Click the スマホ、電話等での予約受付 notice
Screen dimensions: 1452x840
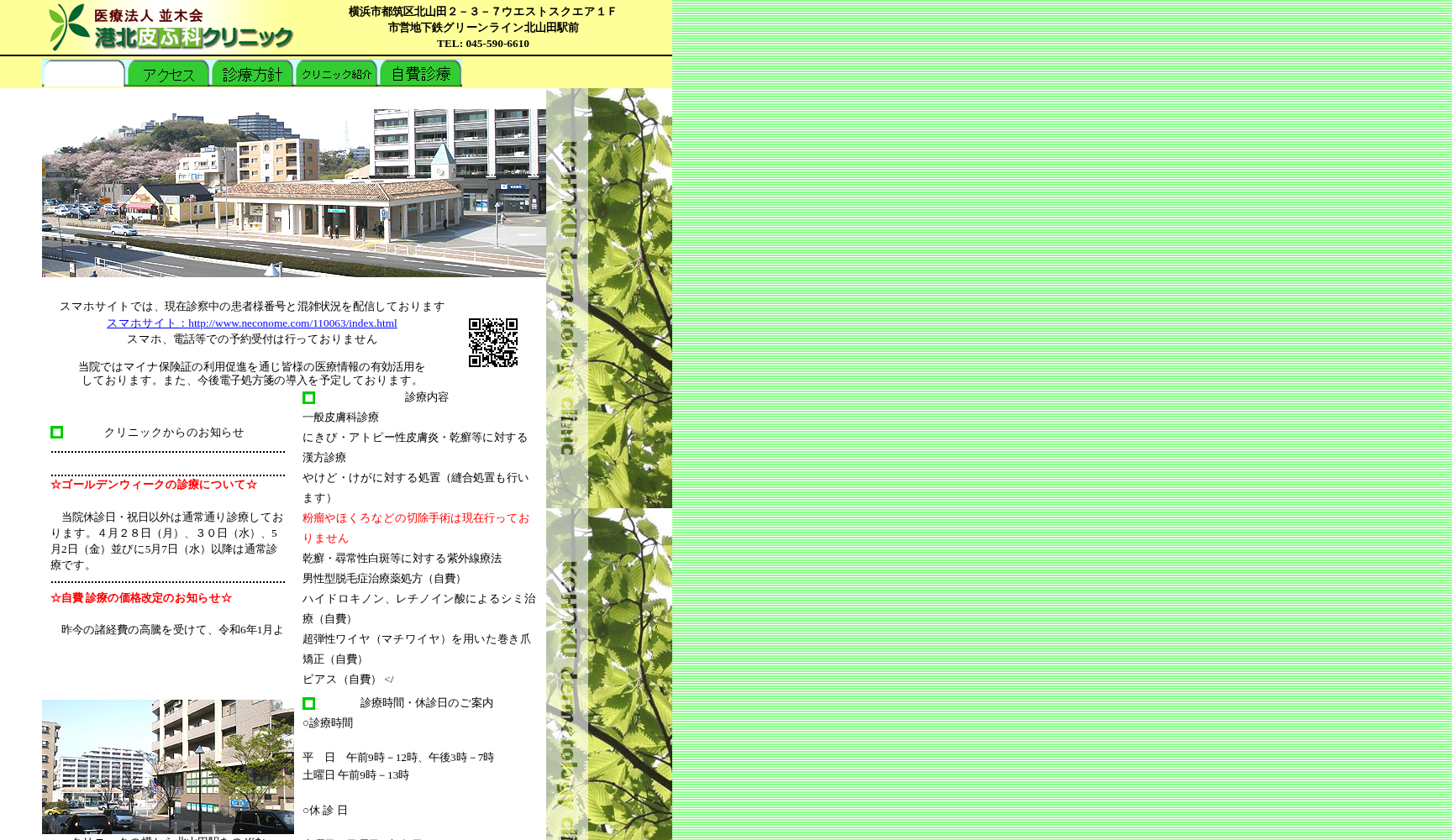(252, 339)
